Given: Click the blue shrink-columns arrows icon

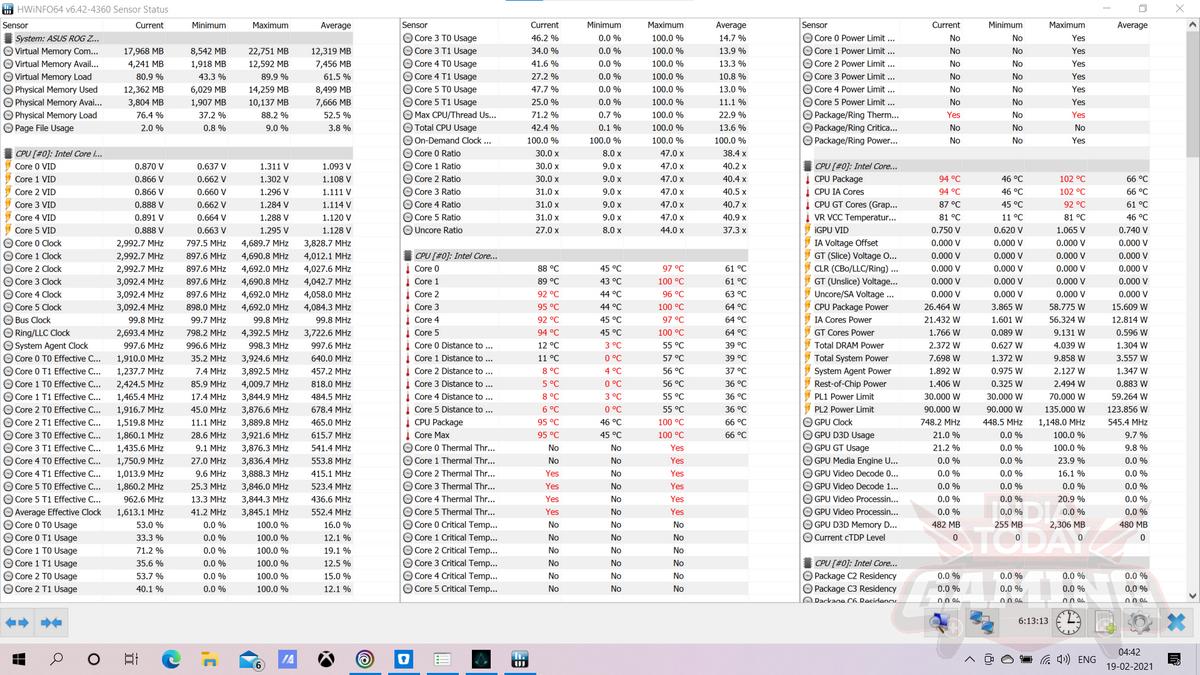Looking at the screenshot, I should click(51, 622).
